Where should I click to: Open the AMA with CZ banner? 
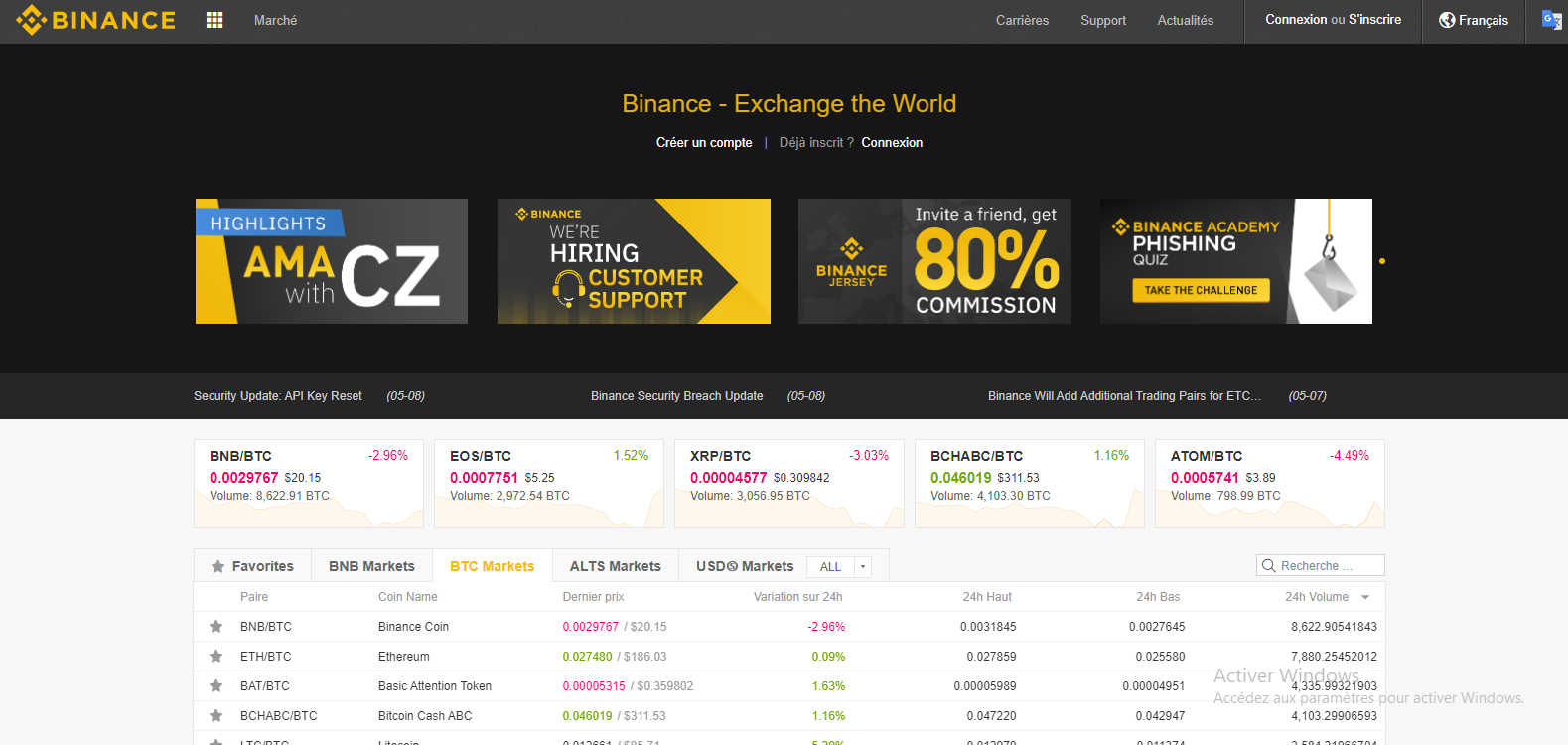(x=332, y=261)
